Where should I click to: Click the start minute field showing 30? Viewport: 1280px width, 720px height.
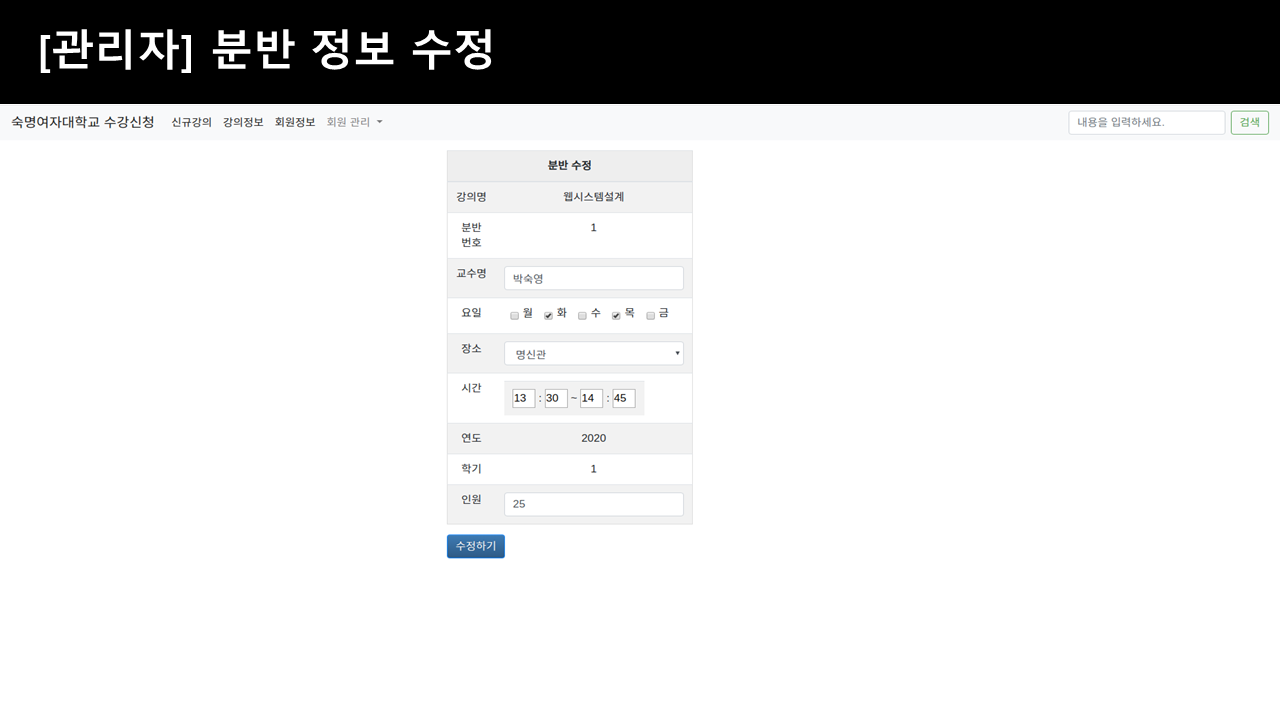556,398
